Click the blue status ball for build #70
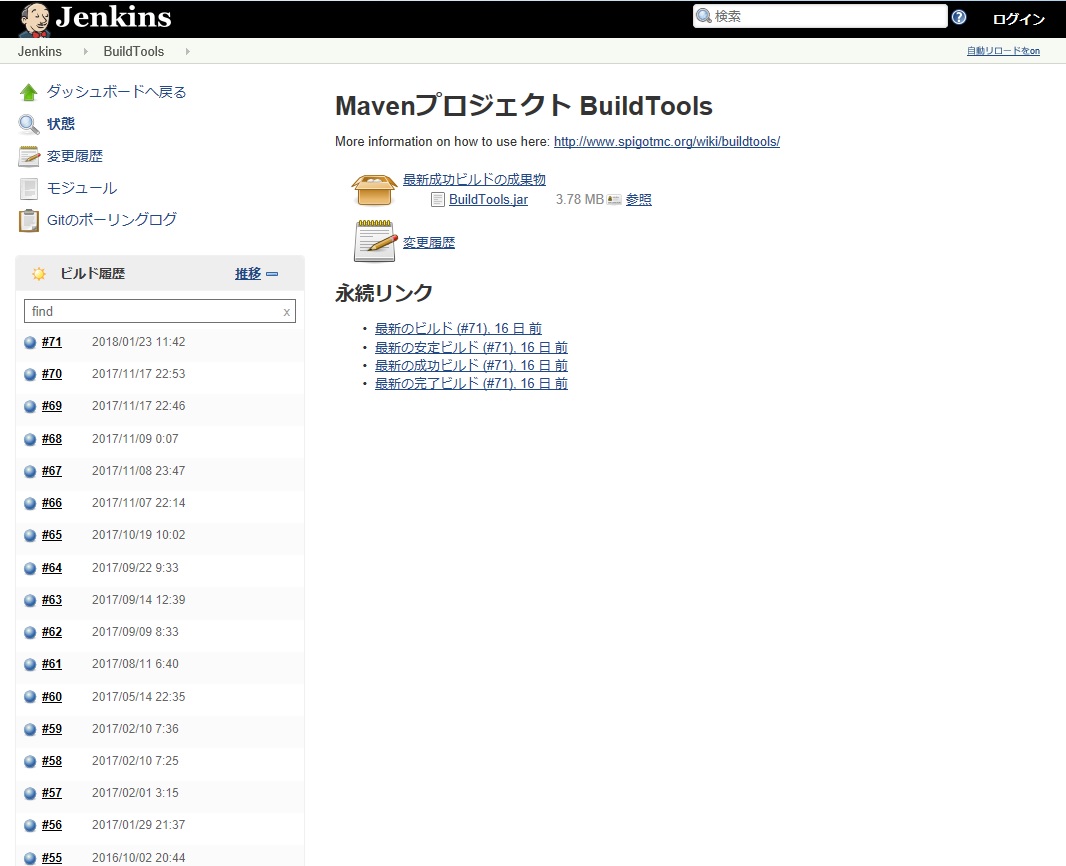The height and width of the screenshot is (866, 1066). point(30,374)
